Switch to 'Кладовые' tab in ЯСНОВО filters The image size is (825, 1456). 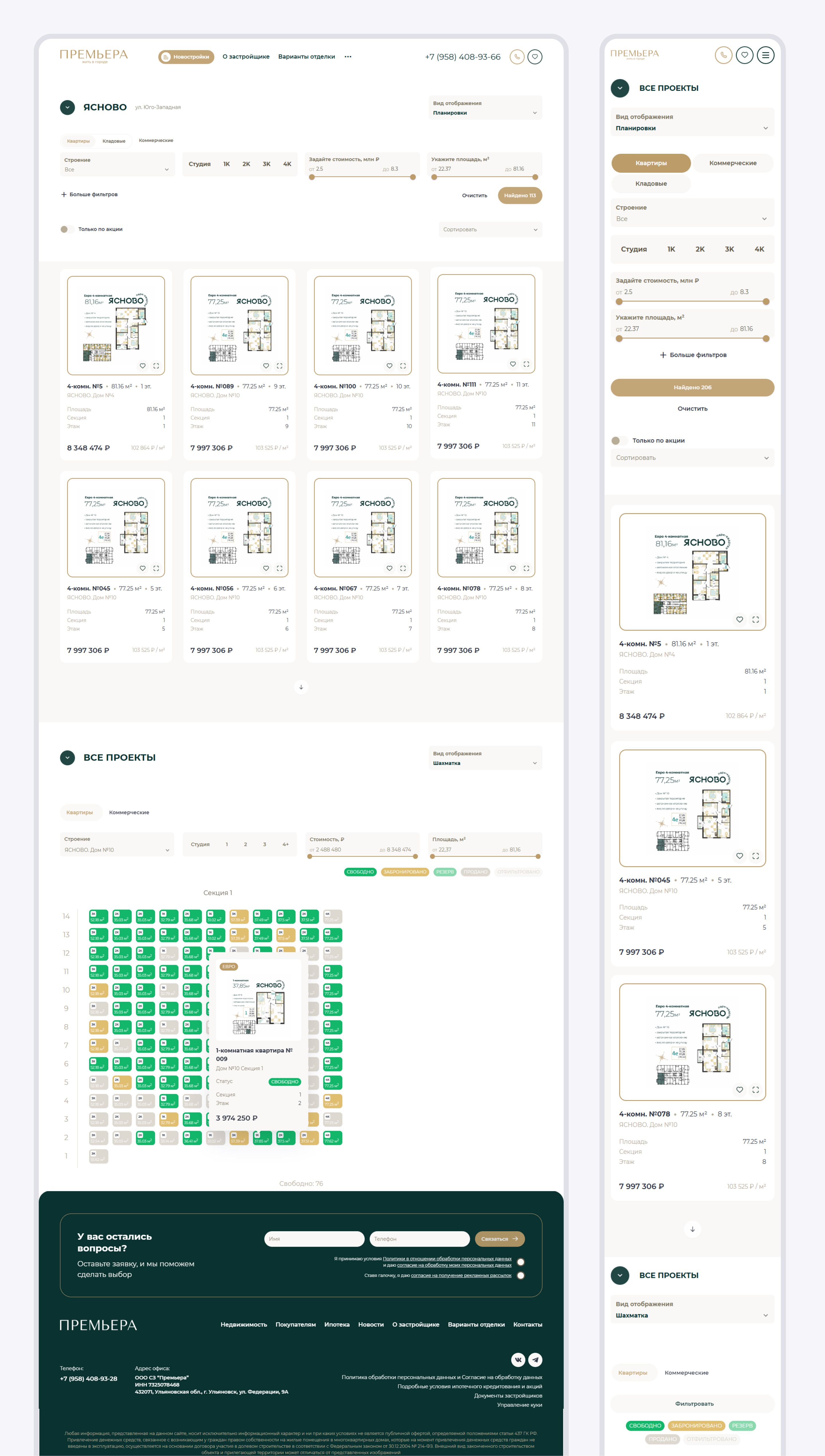pyautogui.click(x=114, y=141)
